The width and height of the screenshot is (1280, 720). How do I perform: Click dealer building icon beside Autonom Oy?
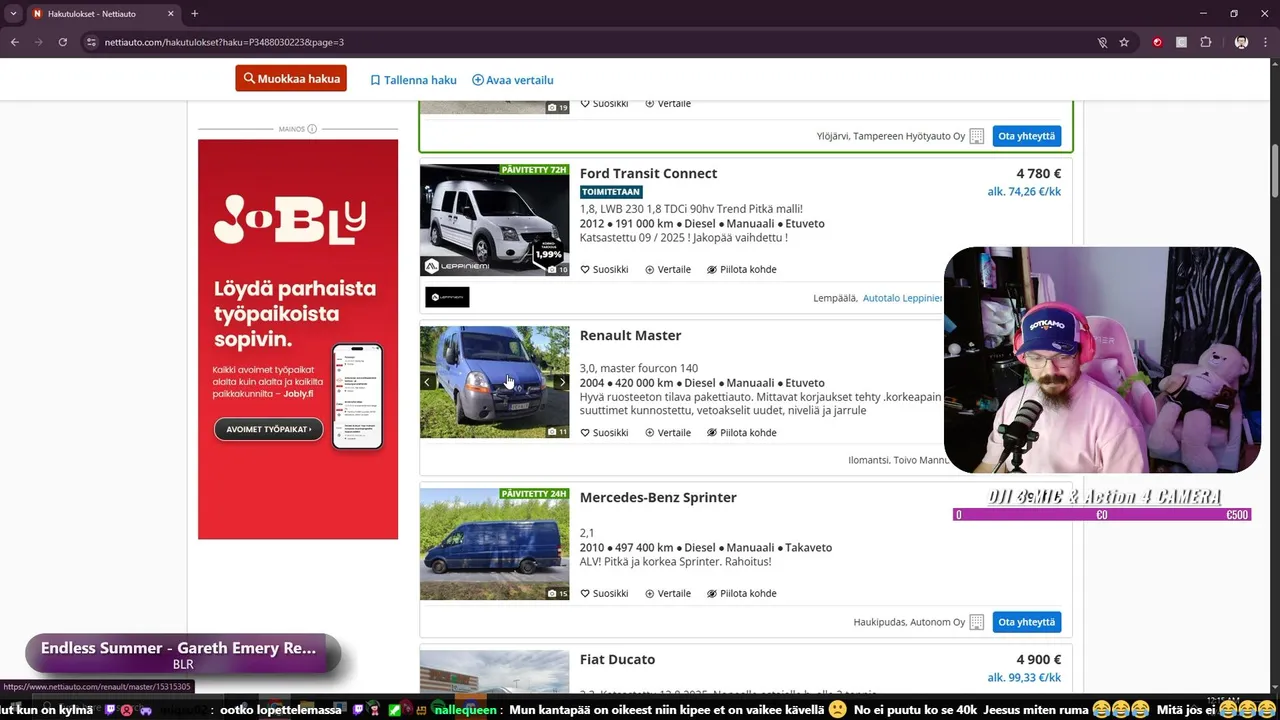coord(977,622)
